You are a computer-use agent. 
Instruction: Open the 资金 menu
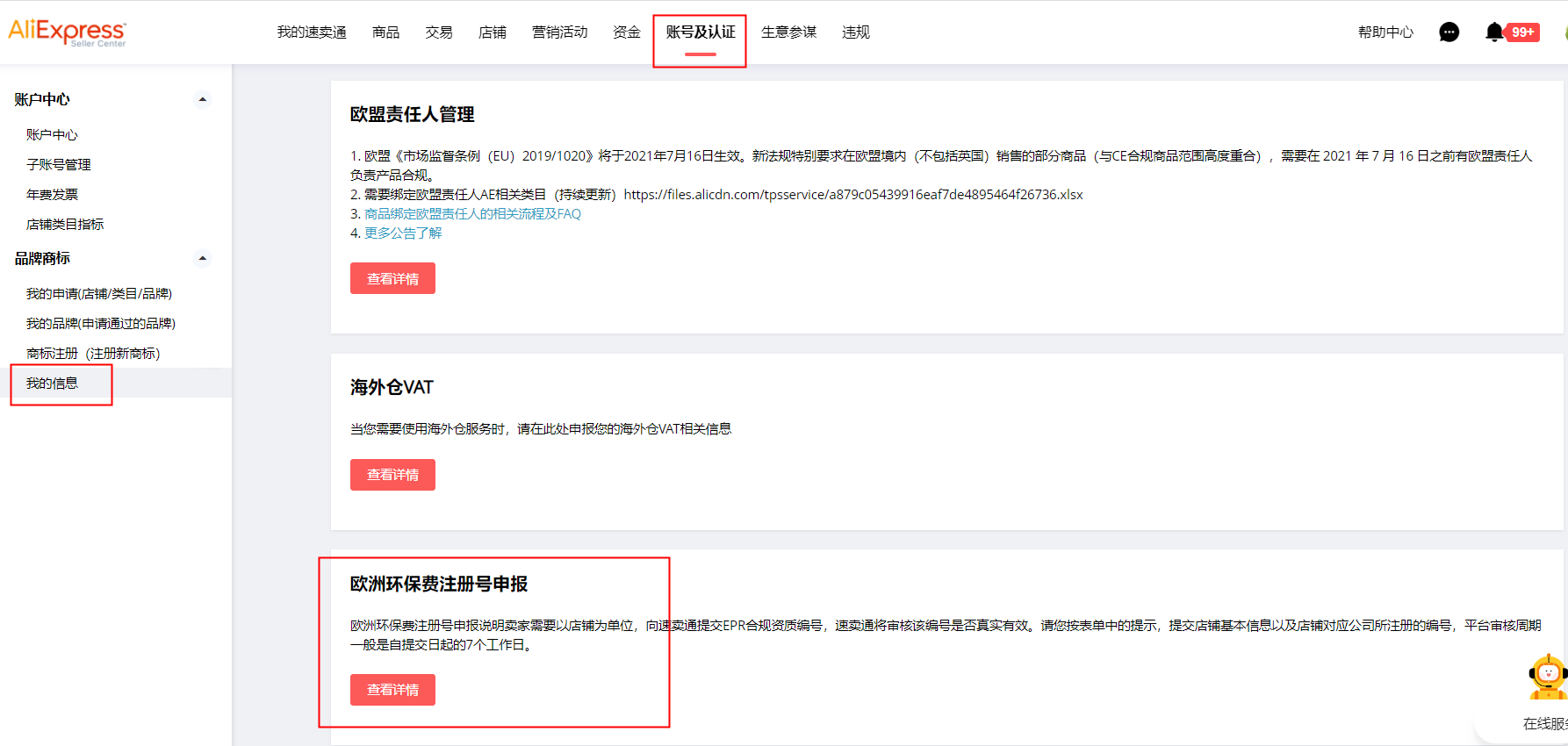click(x=627, y=32)
